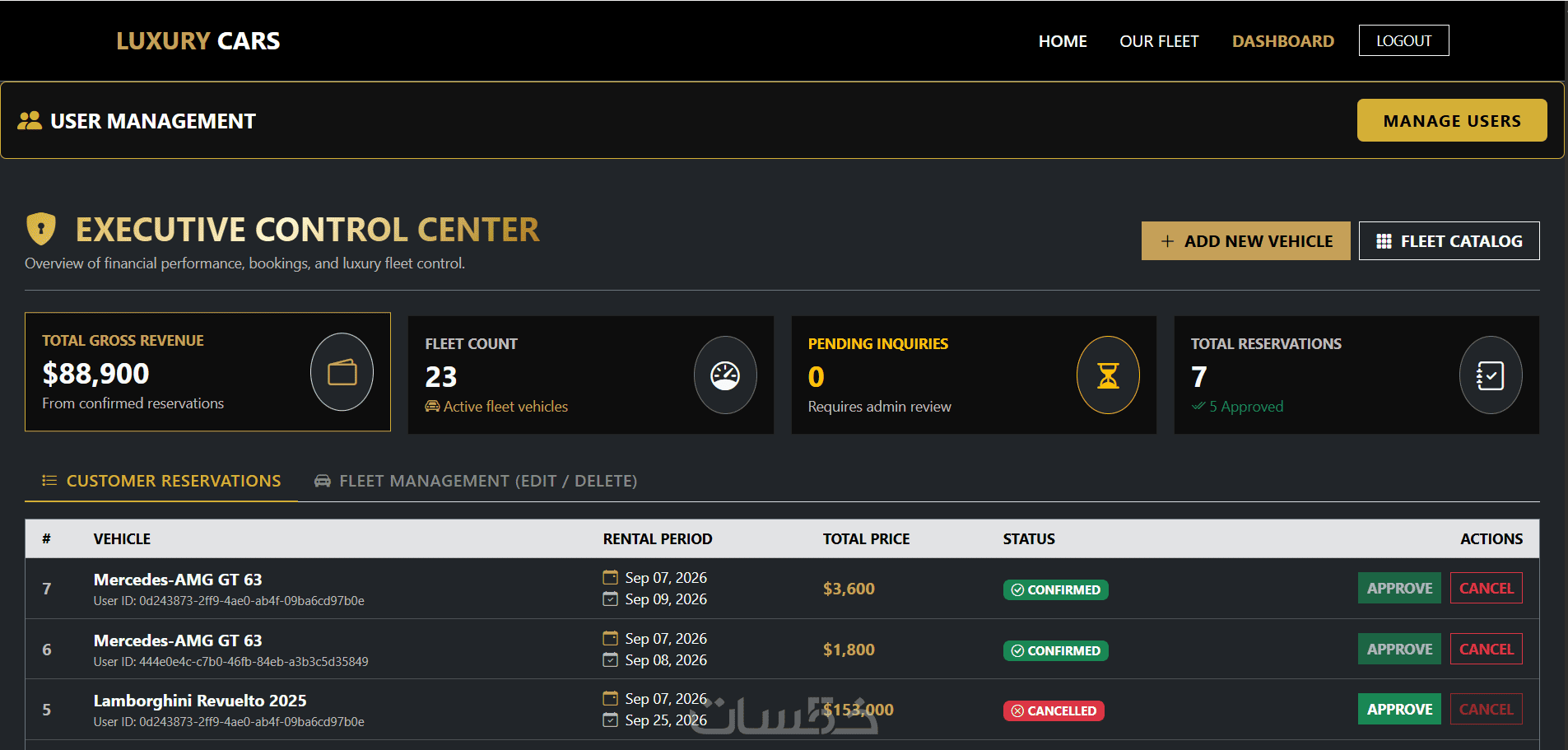This screenshot has width=1568, height=750.
Task: Click the grid icon on Fleet Catalog button
Action: click(x=1384, y=241)
